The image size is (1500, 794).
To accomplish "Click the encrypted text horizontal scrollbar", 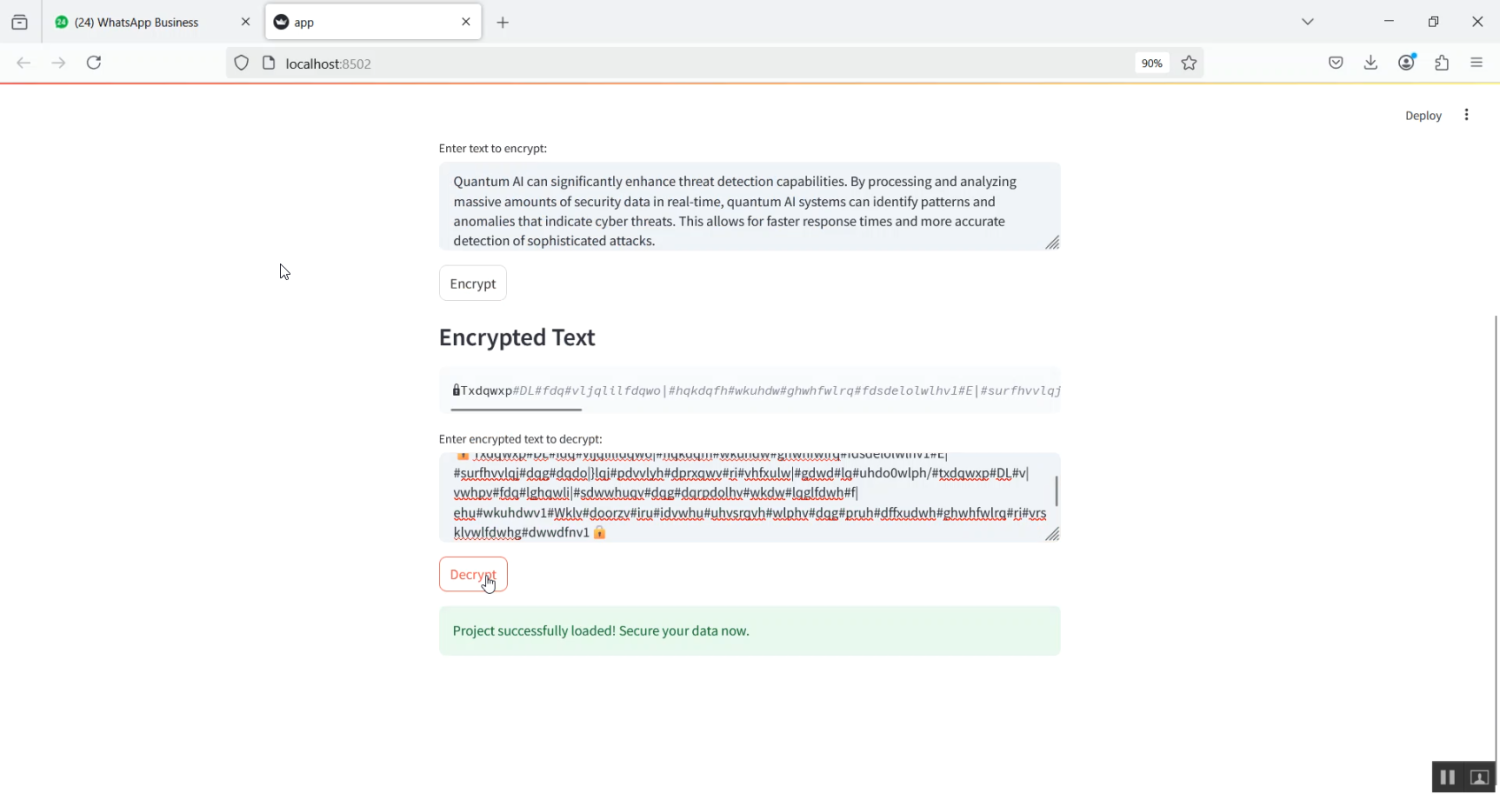I will click(516, 409).
